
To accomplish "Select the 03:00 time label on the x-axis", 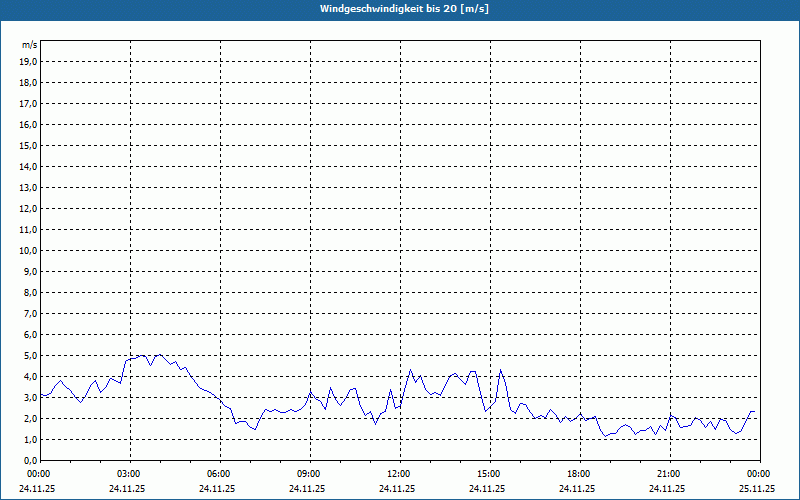I will (129, 474).
